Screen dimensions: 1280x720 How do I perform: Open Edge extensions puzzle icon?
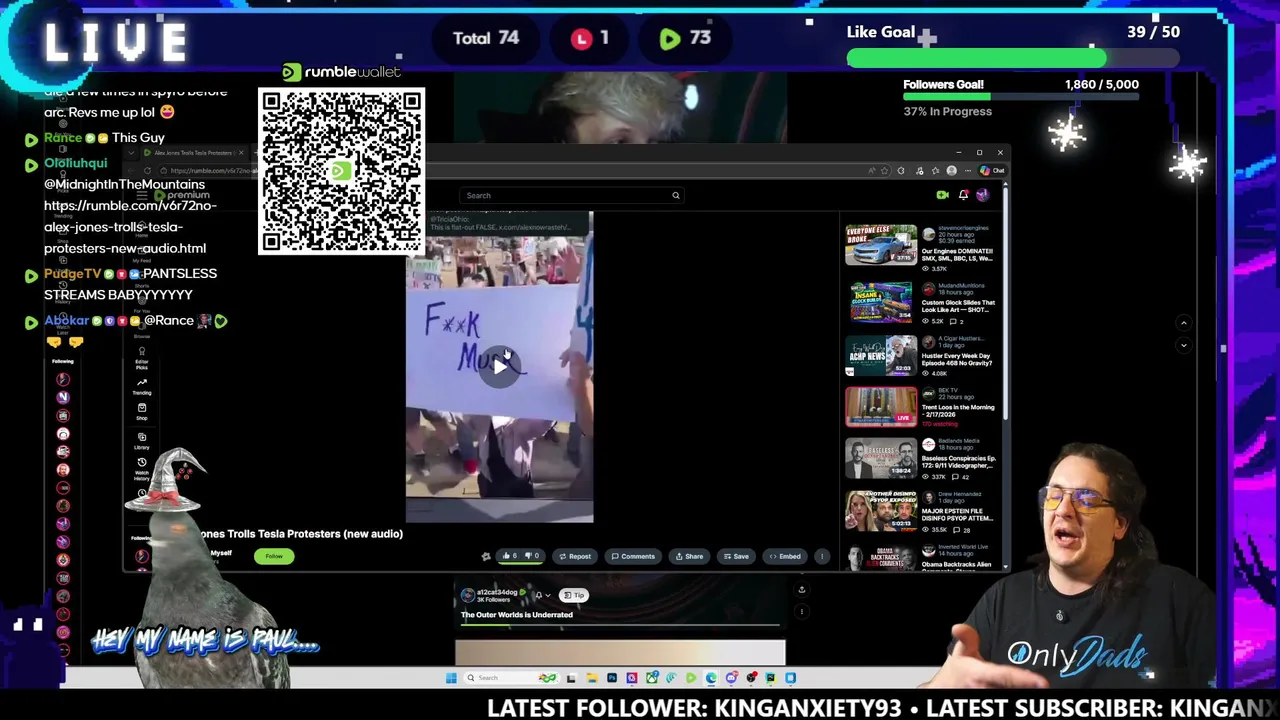[x=901, y=171]
